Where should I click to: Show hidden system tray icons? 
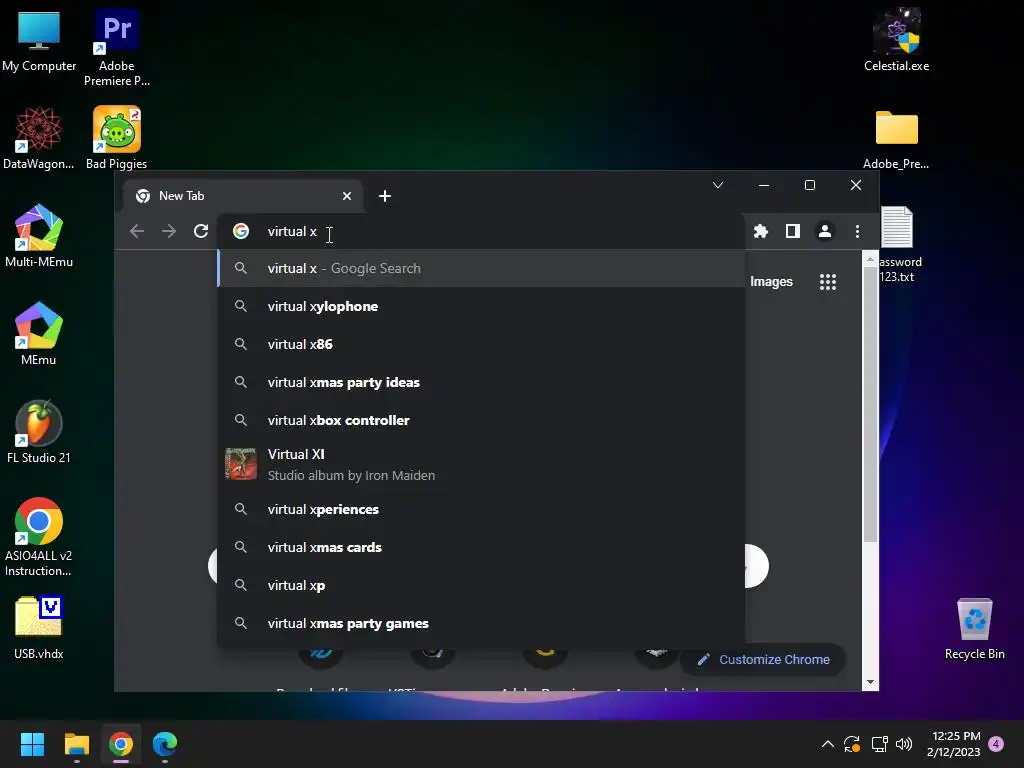(x=827, y=744)
